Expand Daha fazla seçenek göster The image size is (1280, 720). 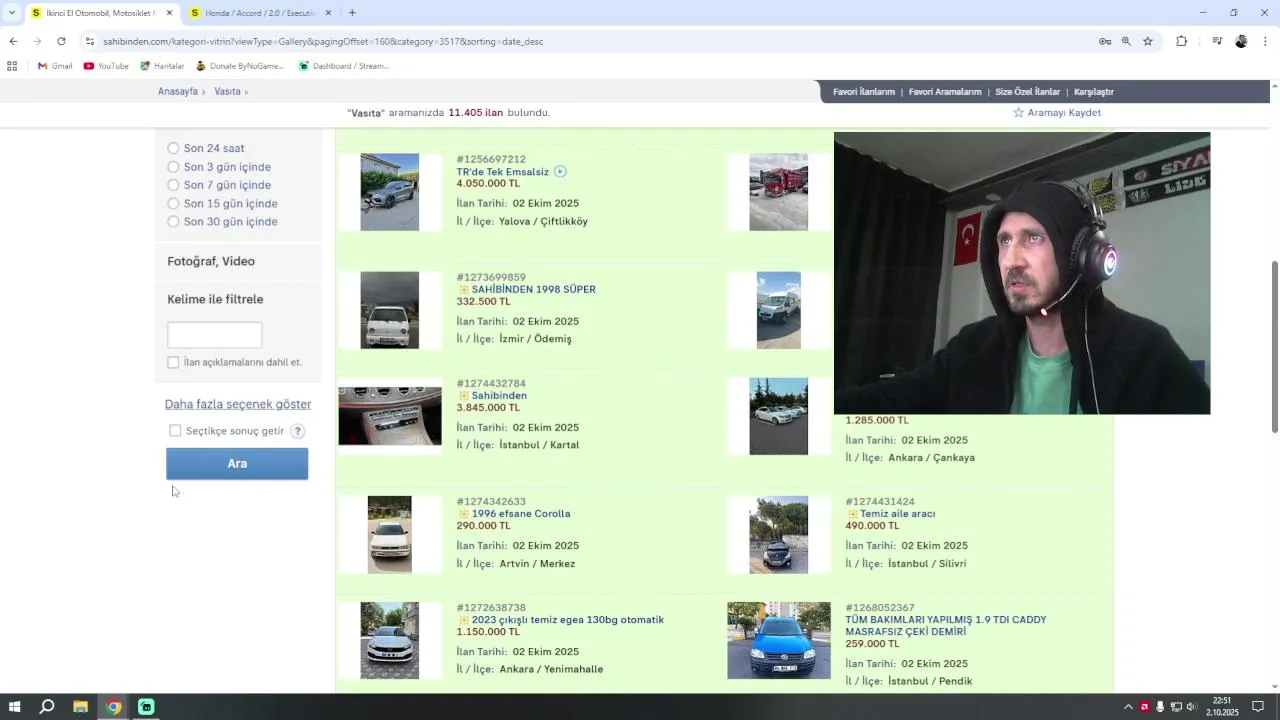(x=238, y=404)
